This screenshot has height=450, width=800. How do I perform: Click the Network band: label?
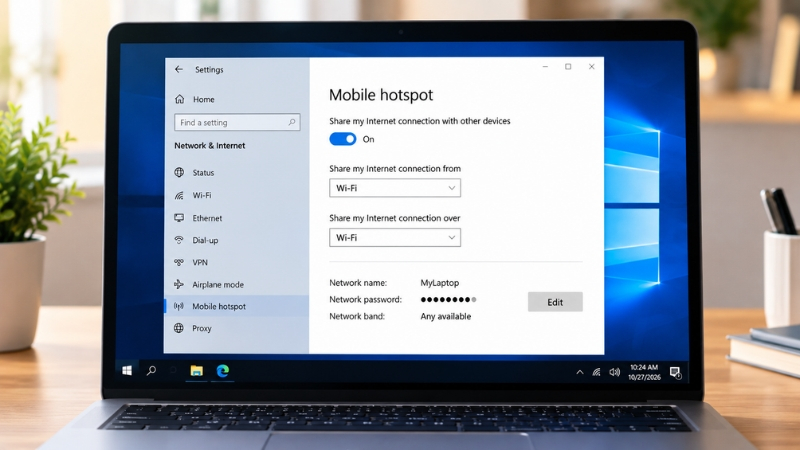357,316
